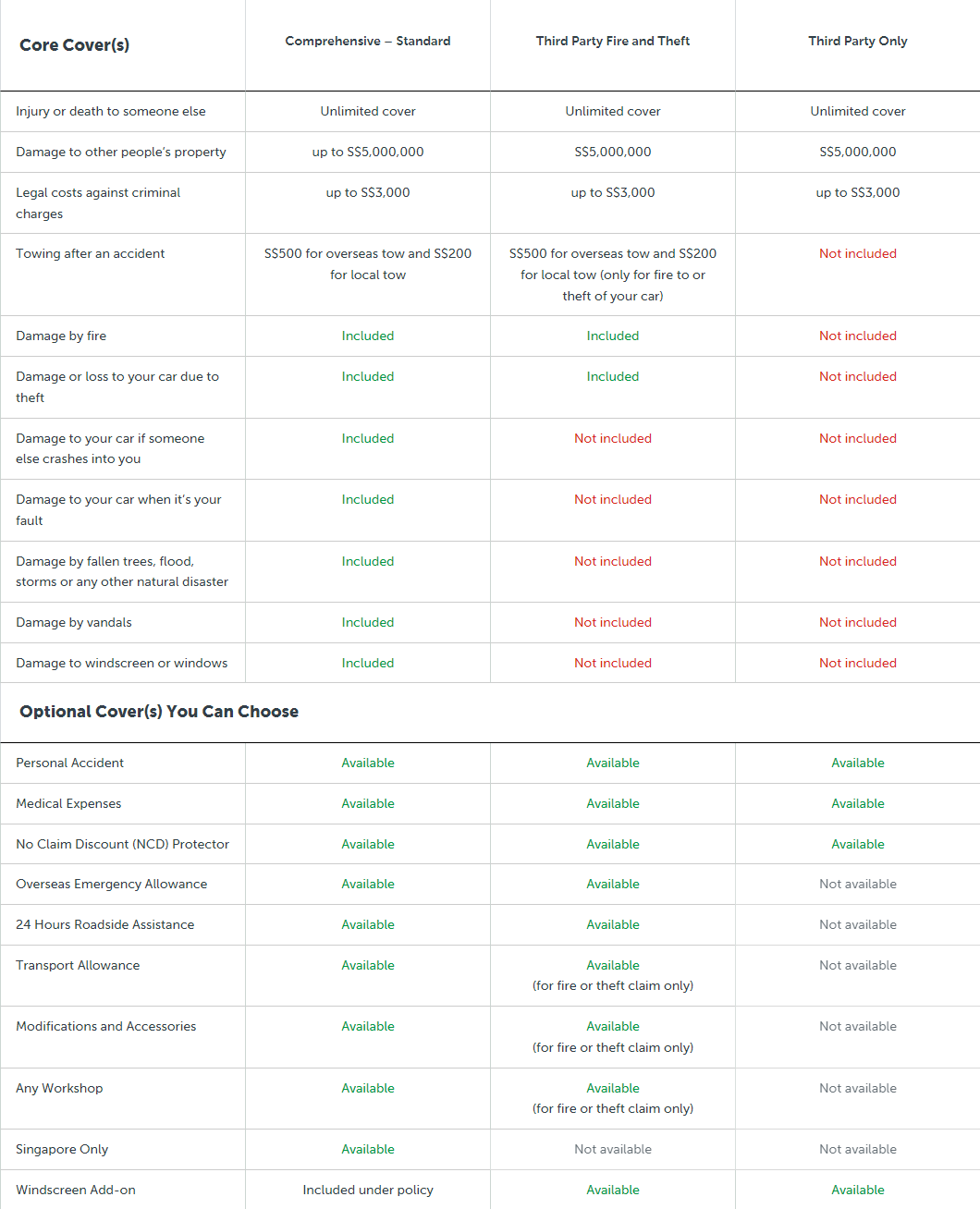Click 'Damage by fallen trees, flood' row label
This screenshot has height=1209, width=980.
[x=122, y=571]
